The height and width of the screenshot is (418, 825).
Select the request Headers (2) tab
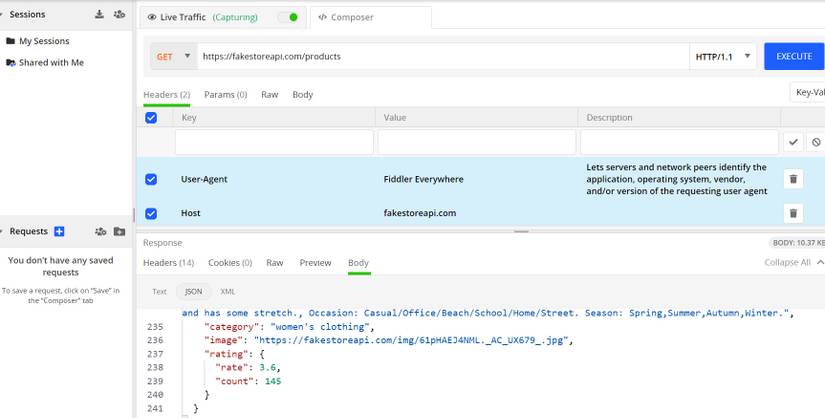166,95
